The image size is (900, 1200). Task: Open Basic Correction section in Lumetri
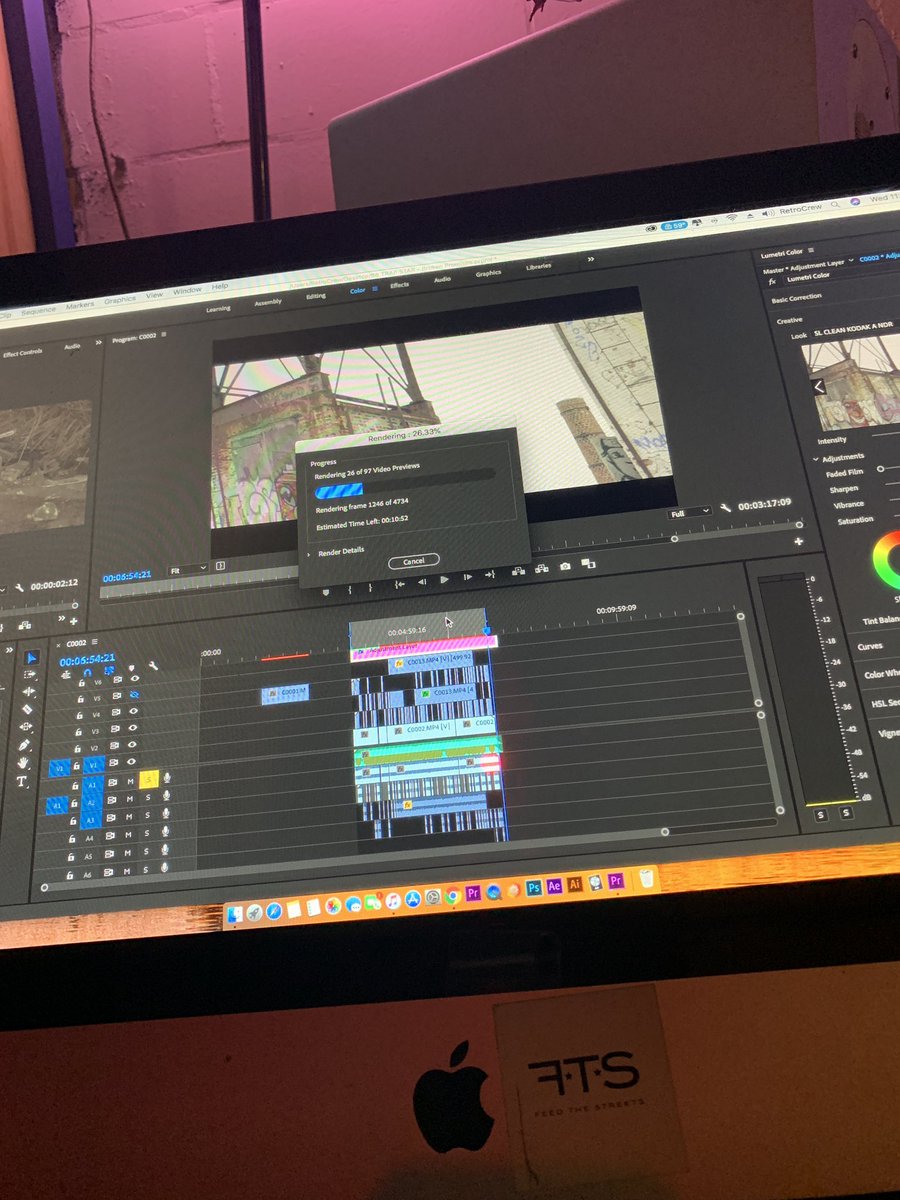coord(797,298)
